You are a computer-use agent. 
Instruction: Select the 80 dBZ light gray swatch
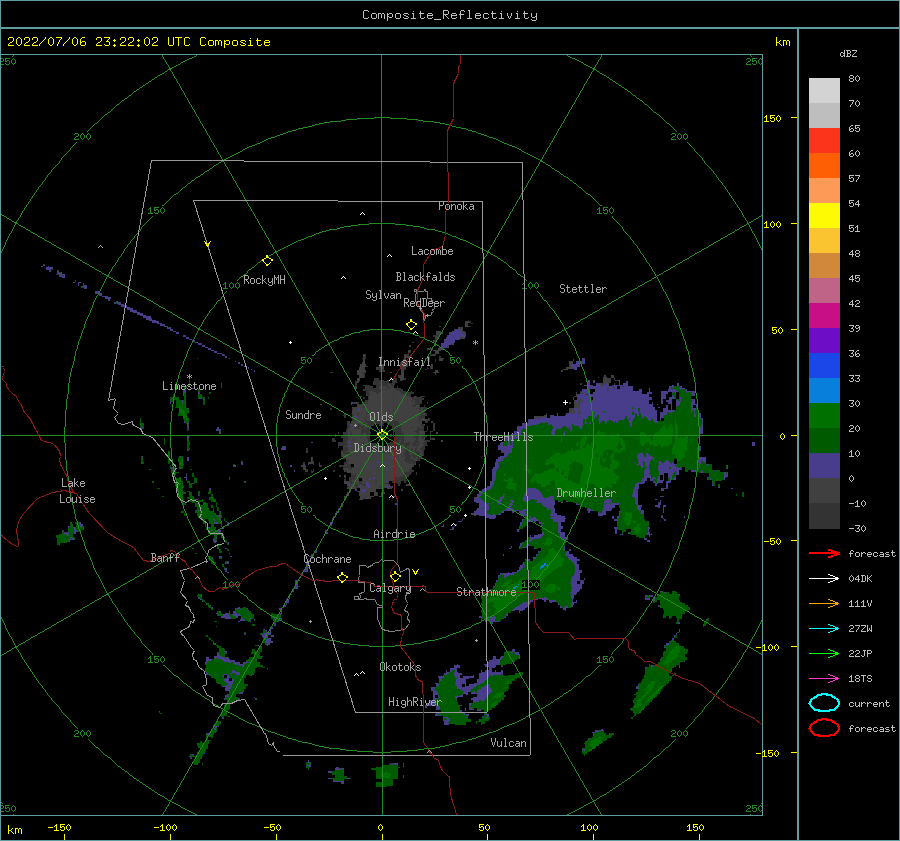coord(824,90)
